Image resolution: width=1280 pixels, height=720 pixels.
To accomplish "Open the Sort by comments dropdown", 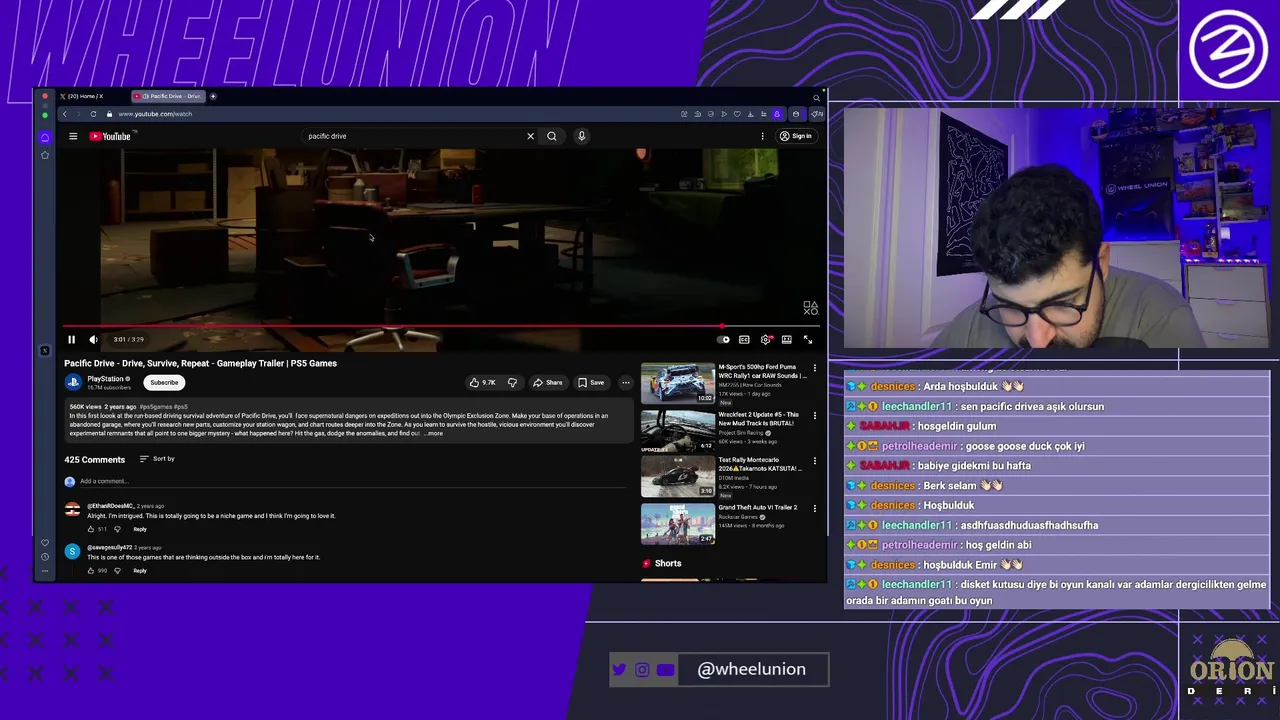I will (x=157, y=459).
